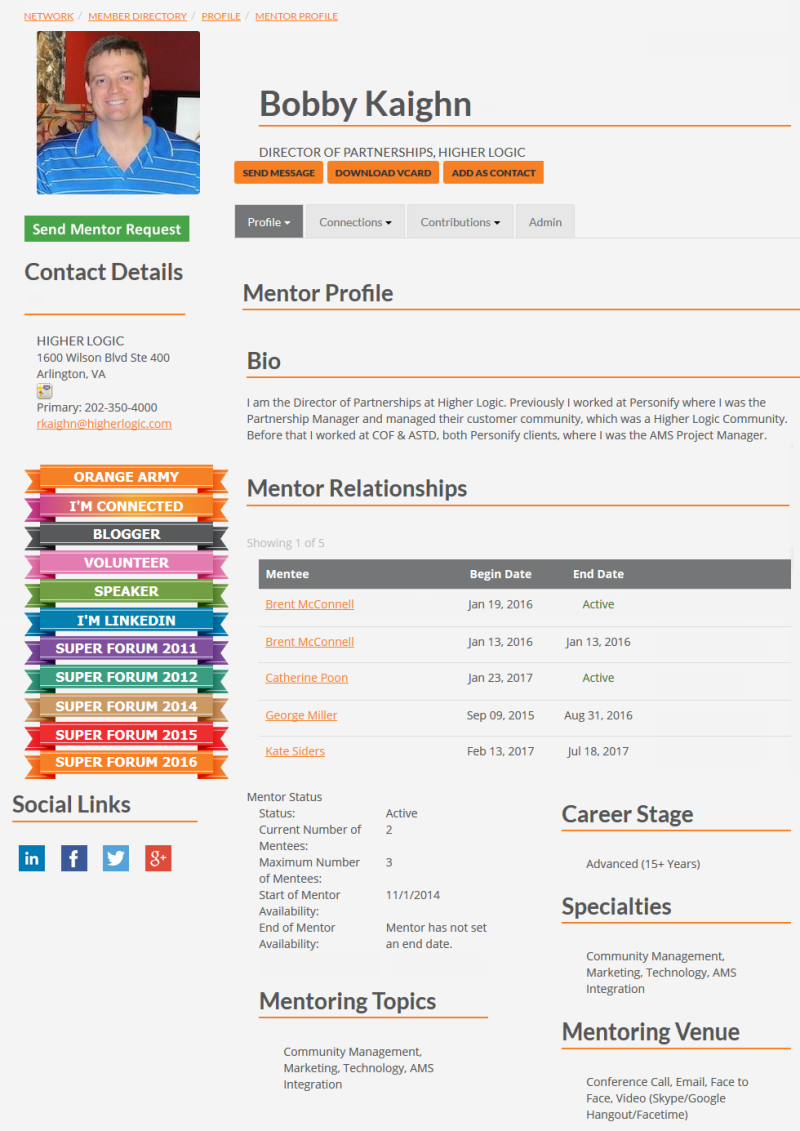Open Brent McConnell mentee with Jan 19 begin date
The image size is (800, 1131).
(309, 604)
